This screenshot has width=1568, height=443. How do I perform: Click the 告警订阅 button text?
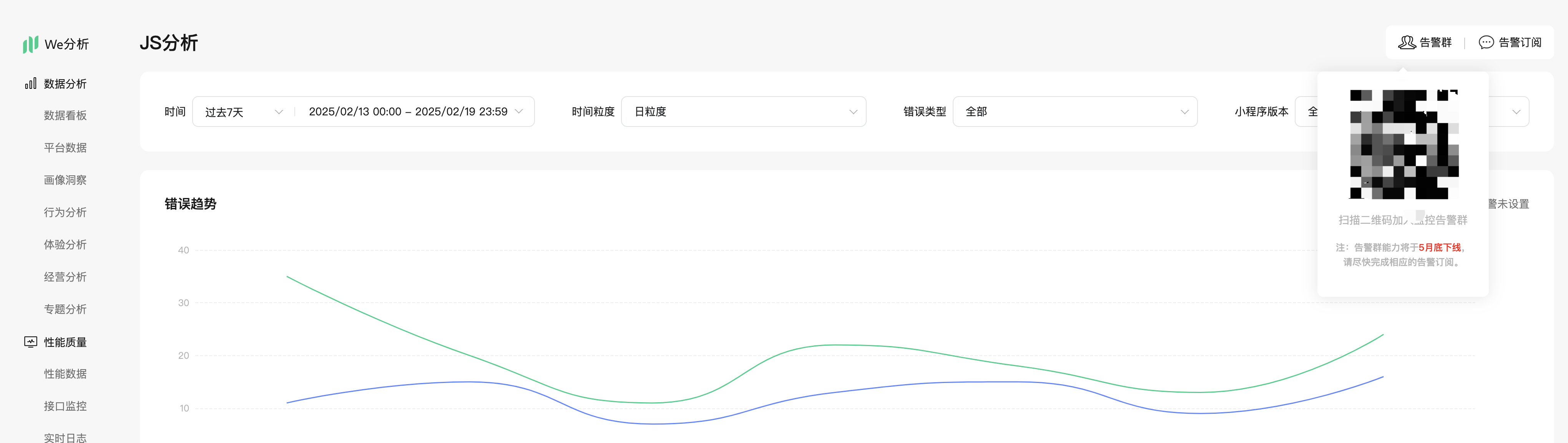1519,42
